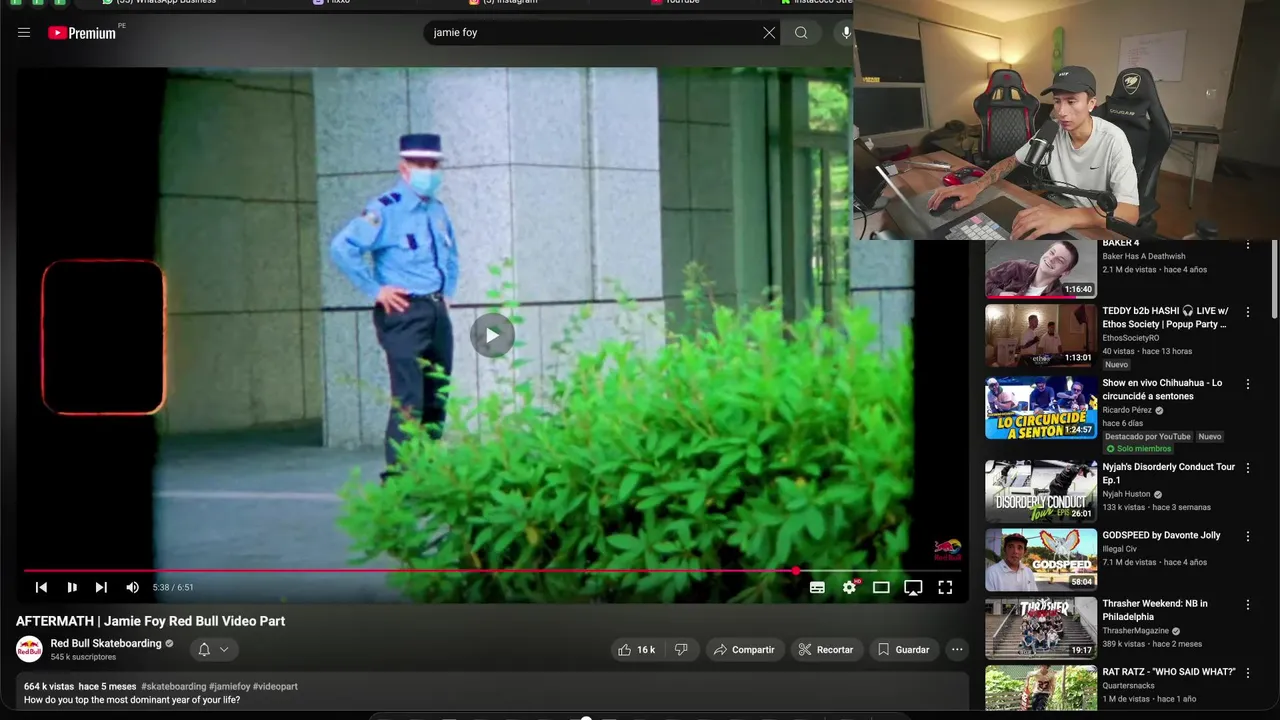Screen dimensions: 1280x720
Task: Click 'Thrasher Weekend: NB in Philadelphia' title
Action: tap(1154, 610)
